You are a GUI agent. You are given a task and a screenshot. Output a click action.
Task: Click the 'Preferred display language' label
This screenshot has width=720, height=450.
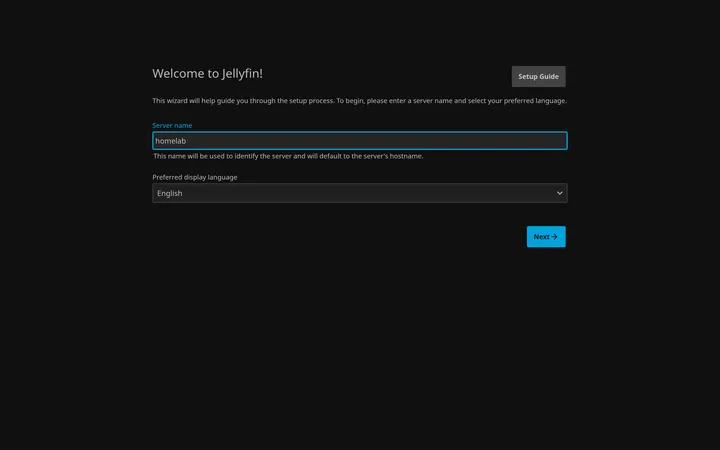(195, 177)
